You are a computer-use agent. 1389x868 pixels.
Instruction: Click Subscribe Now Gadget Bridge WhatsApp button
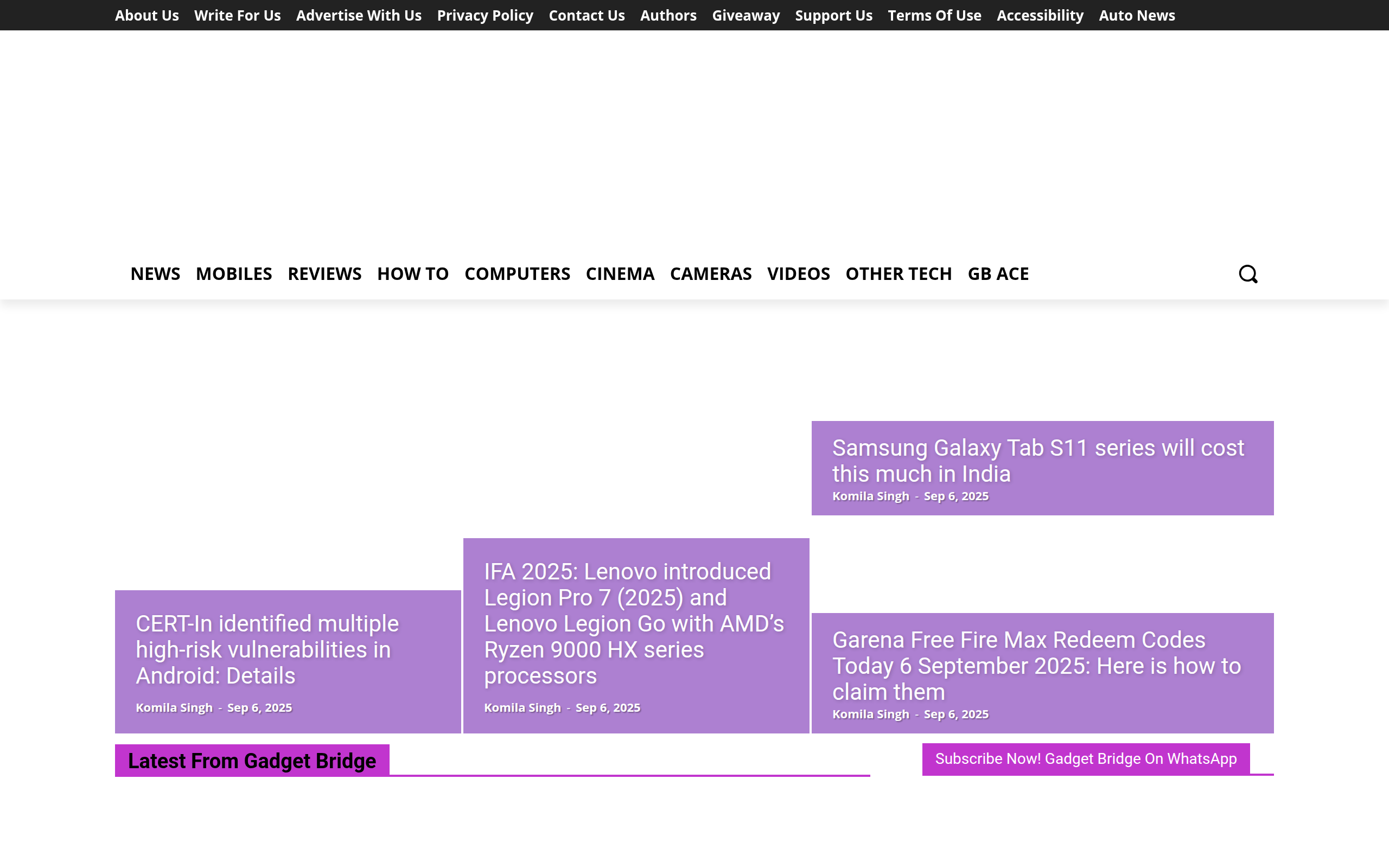pyautogui.click(x=1086, y=759)
